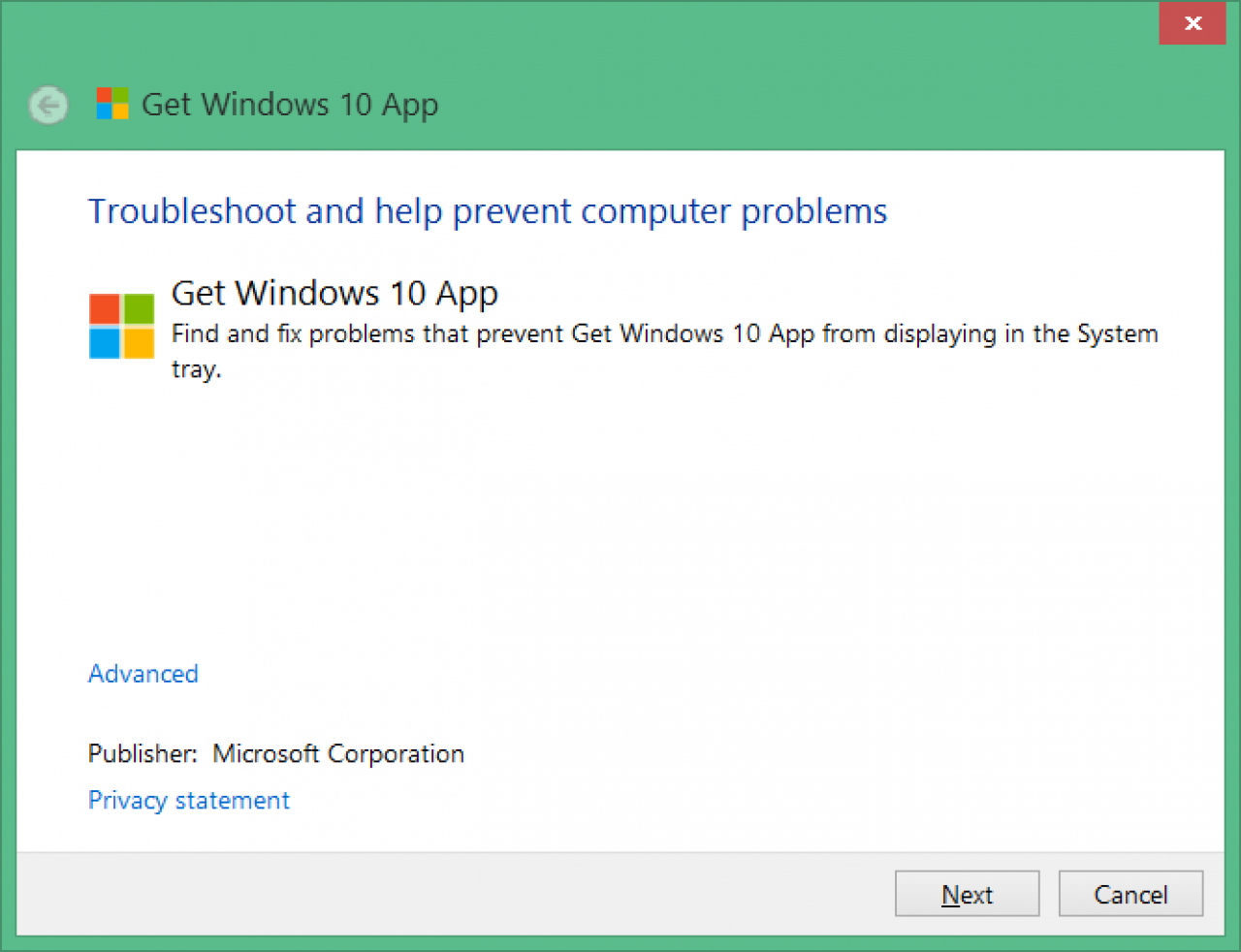
Task: Click the 'Troubleshoot and help prevent computer problems' heading
Action: (488, 211)
